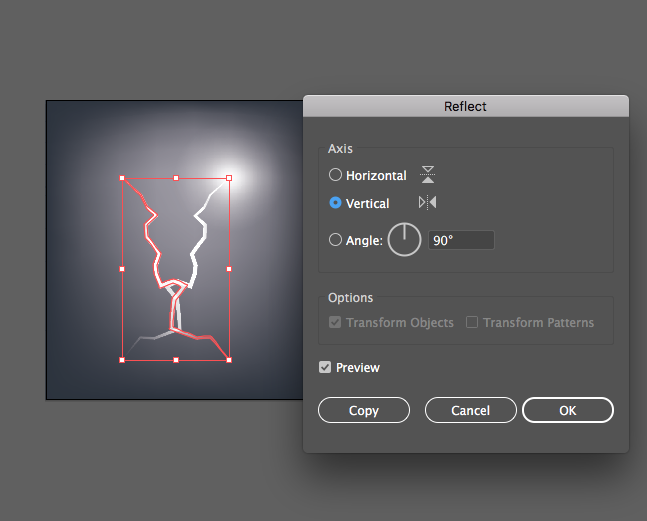Select the Vertical axis radio button
Viewport: 647px width, 521px height.
point(335,203)
